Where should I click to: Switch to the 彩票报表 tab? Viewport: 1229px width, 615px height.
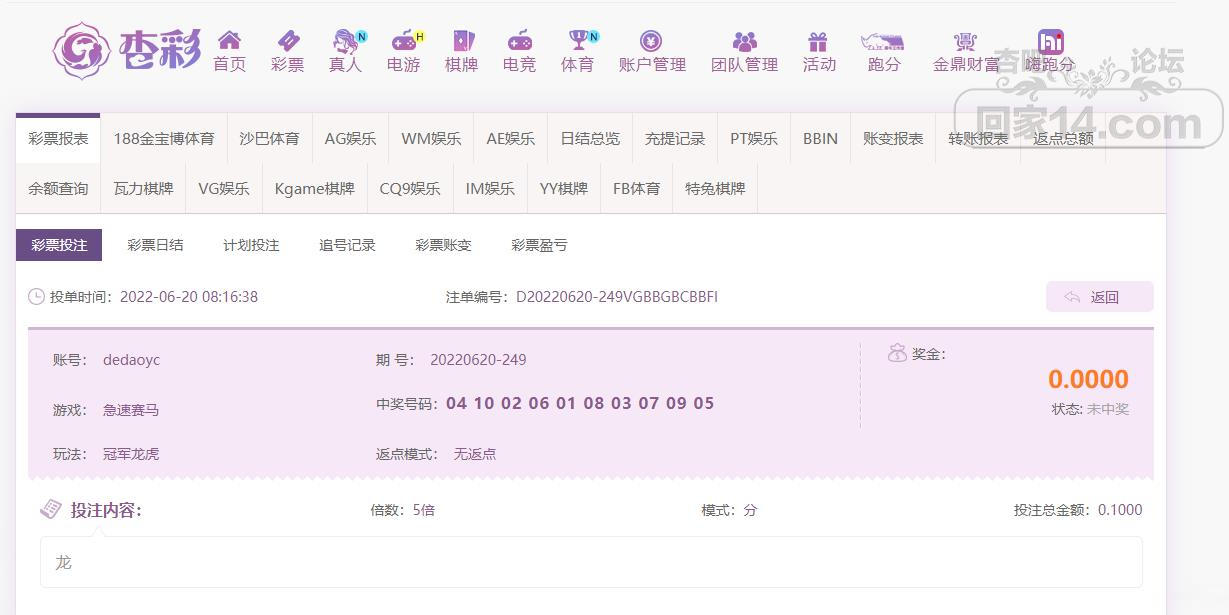point(58,139)
